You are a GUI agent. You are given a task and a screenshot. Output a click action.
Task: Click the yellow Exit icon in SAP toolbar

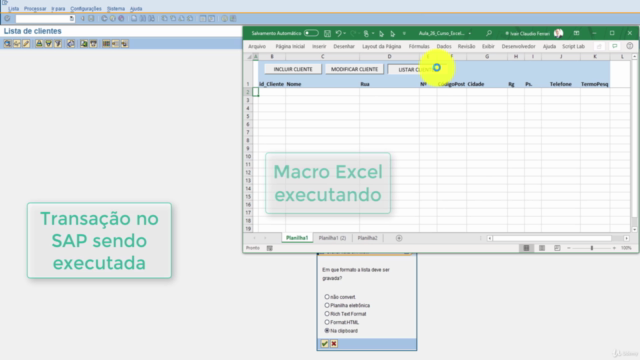pyautogui.click(x=113, y=18)
